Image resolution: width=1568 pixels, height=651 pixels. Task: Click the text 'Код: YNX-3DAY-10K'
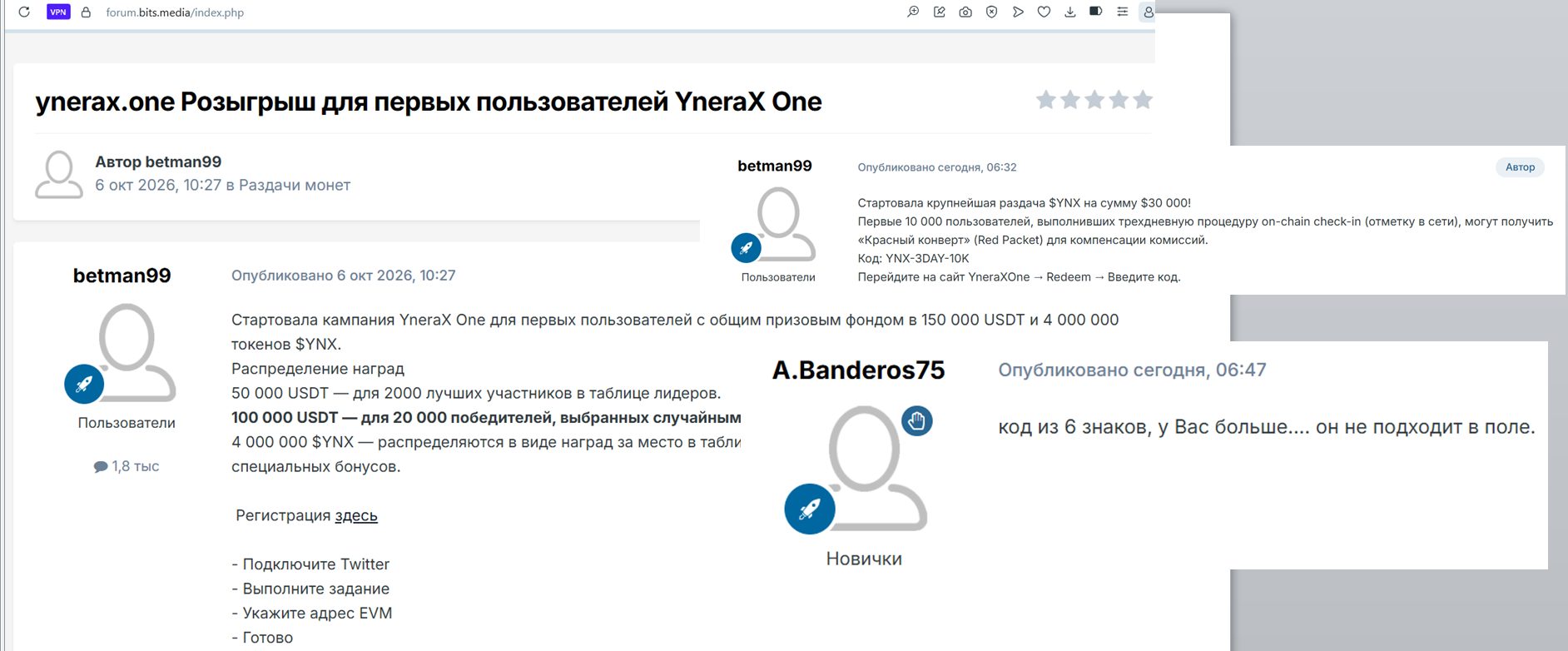click(x=913, y=258)
